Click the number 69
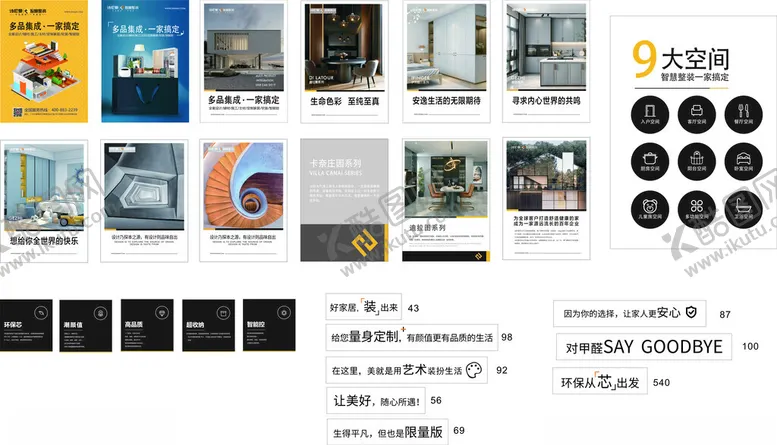This screenshot has width=777, height=445. [x=459, y=430]
